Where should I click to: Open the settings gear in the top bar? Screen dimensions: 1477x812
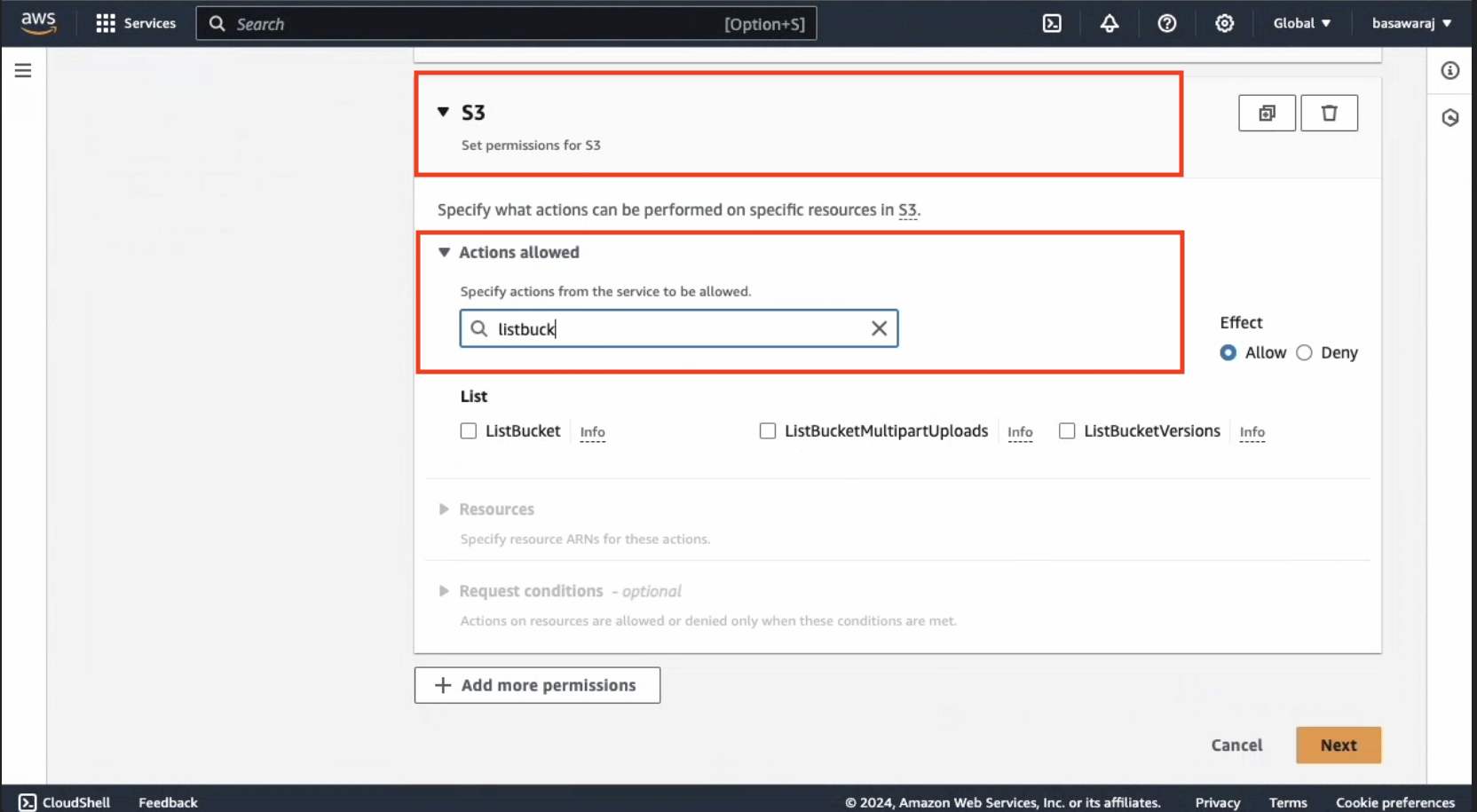tap(1225, 23)
